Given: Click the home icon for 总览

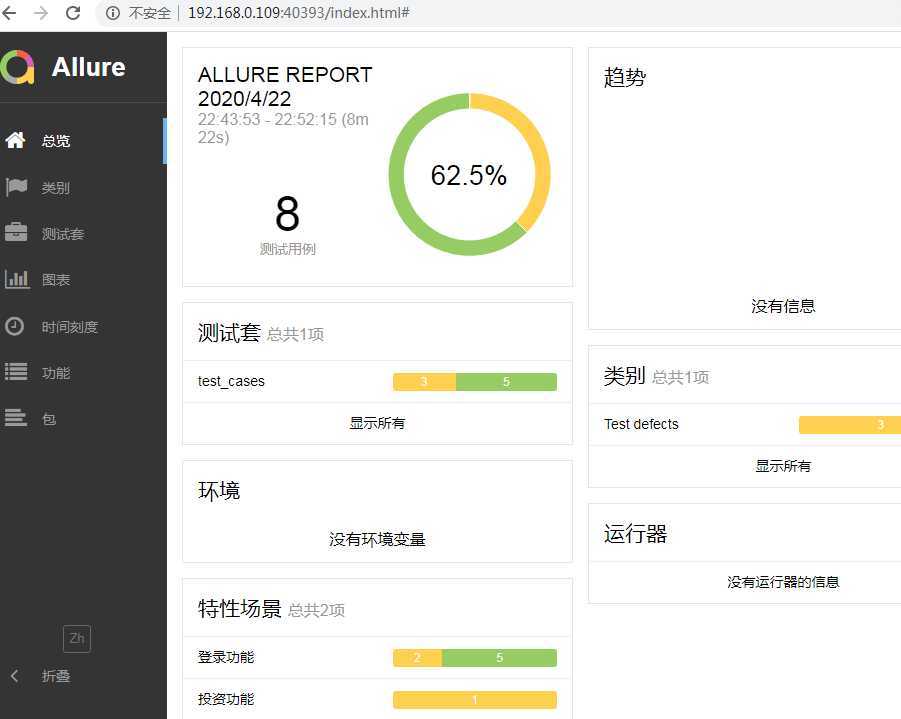Looking at the screenshot, I should (16, 140).
